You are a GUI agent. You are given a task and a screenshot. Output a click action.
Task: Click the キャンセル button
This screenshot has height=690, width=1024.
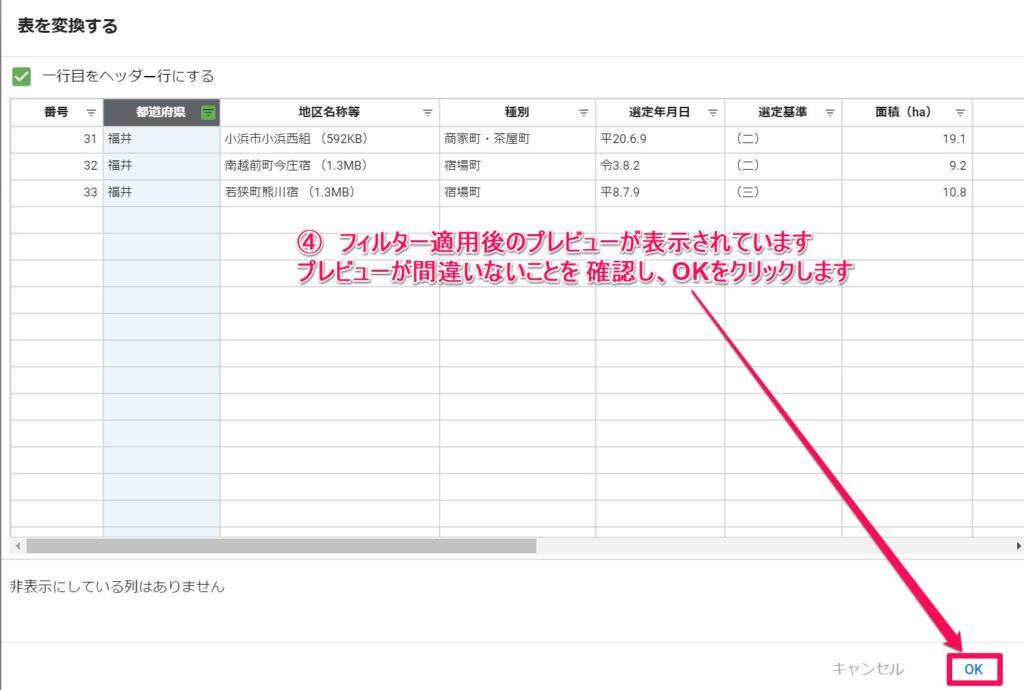[x=868, y=669]
